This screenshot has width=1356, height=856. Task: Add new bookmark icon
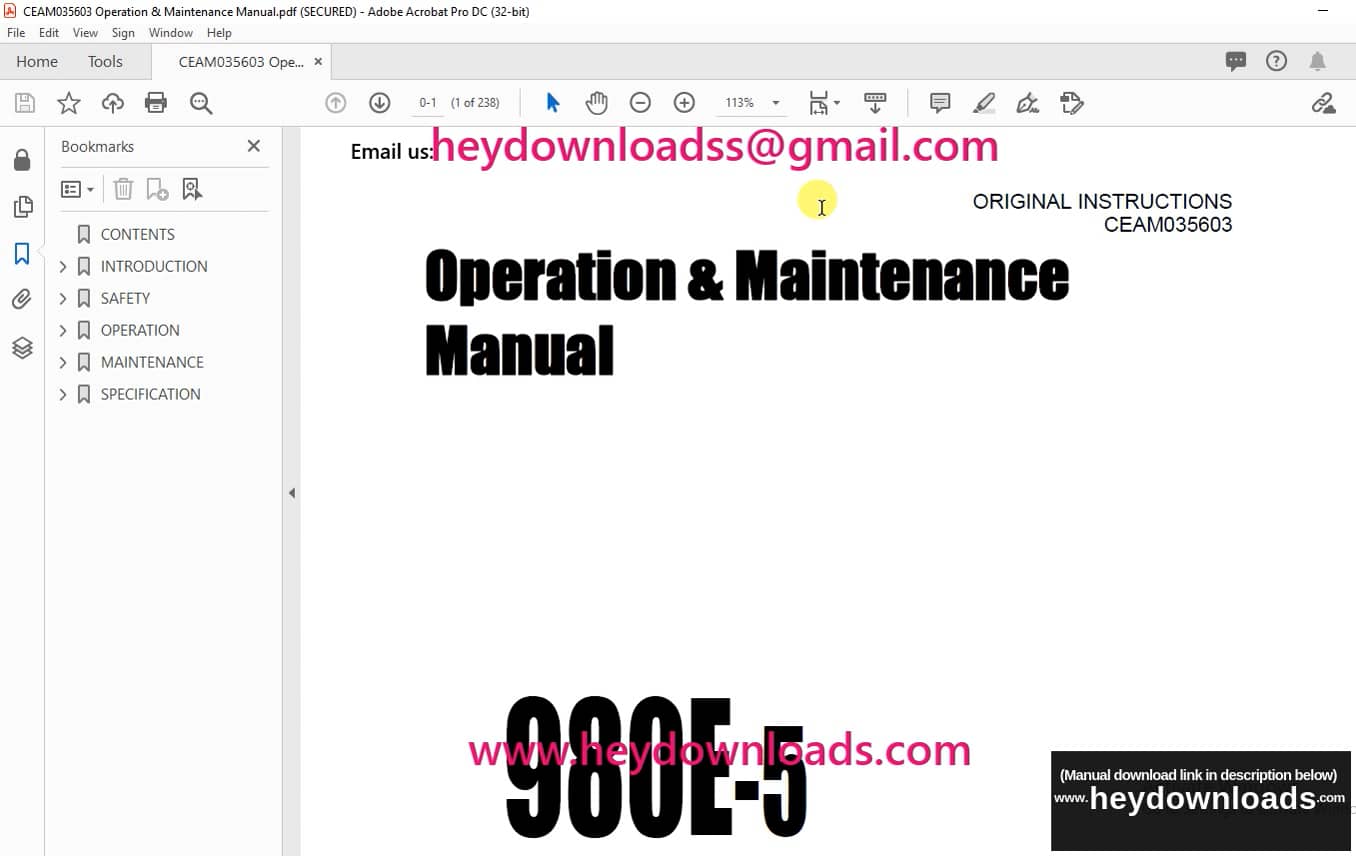click(x=157, y=189)
